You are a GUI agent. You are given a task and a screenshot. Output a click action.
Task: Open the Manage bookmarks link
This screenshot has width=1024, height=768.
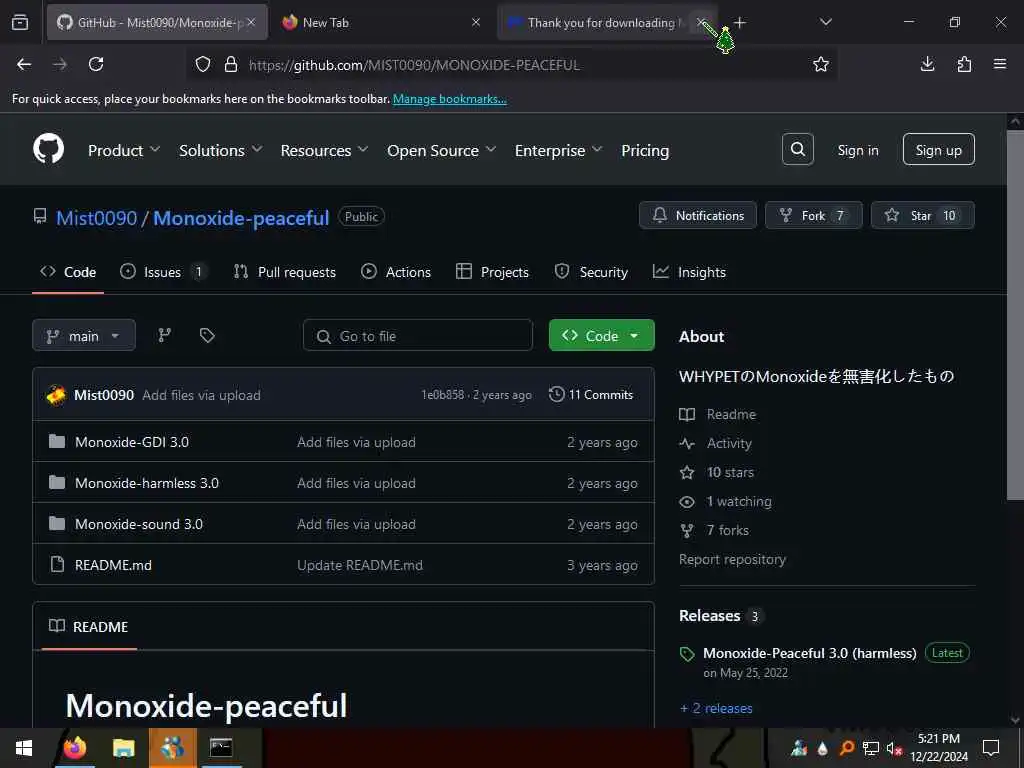449,99
